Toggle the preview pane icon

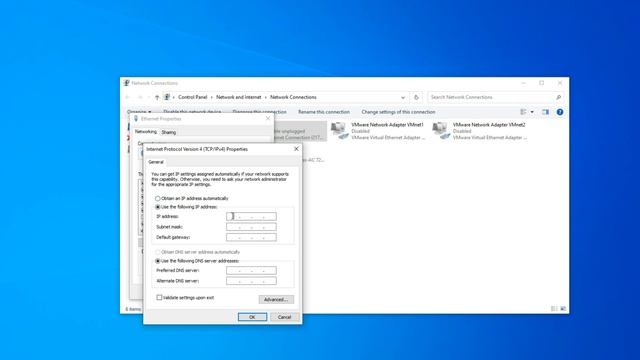coord(545,112)
